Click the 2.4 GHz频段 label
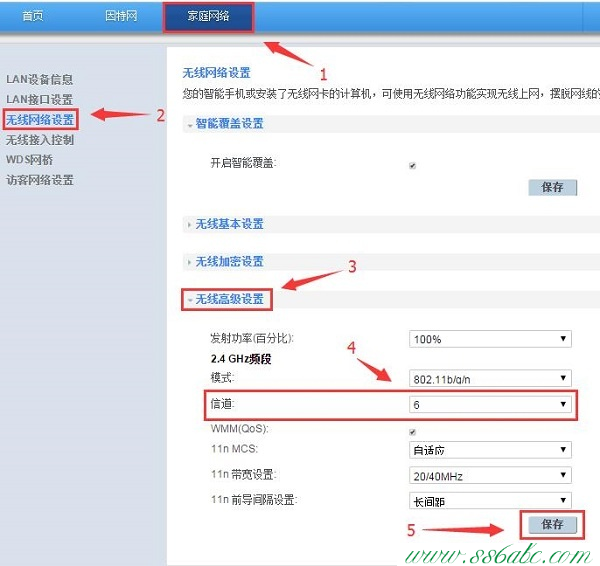Viewport: 600px width, 566px height. [241, 359]
